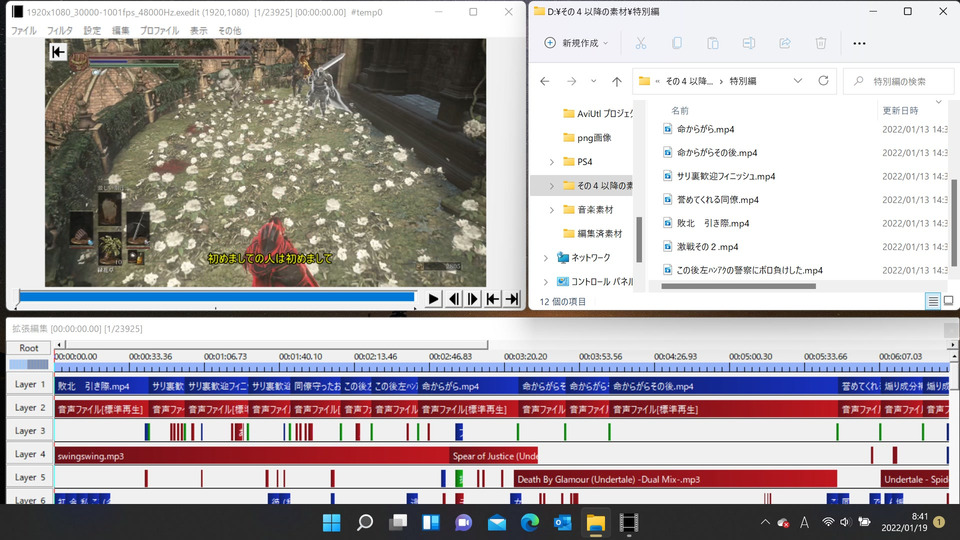This screenshot has height=540, width=960.
Task: Open the 編集 menu in AviUtl
Action: (121, 31)
